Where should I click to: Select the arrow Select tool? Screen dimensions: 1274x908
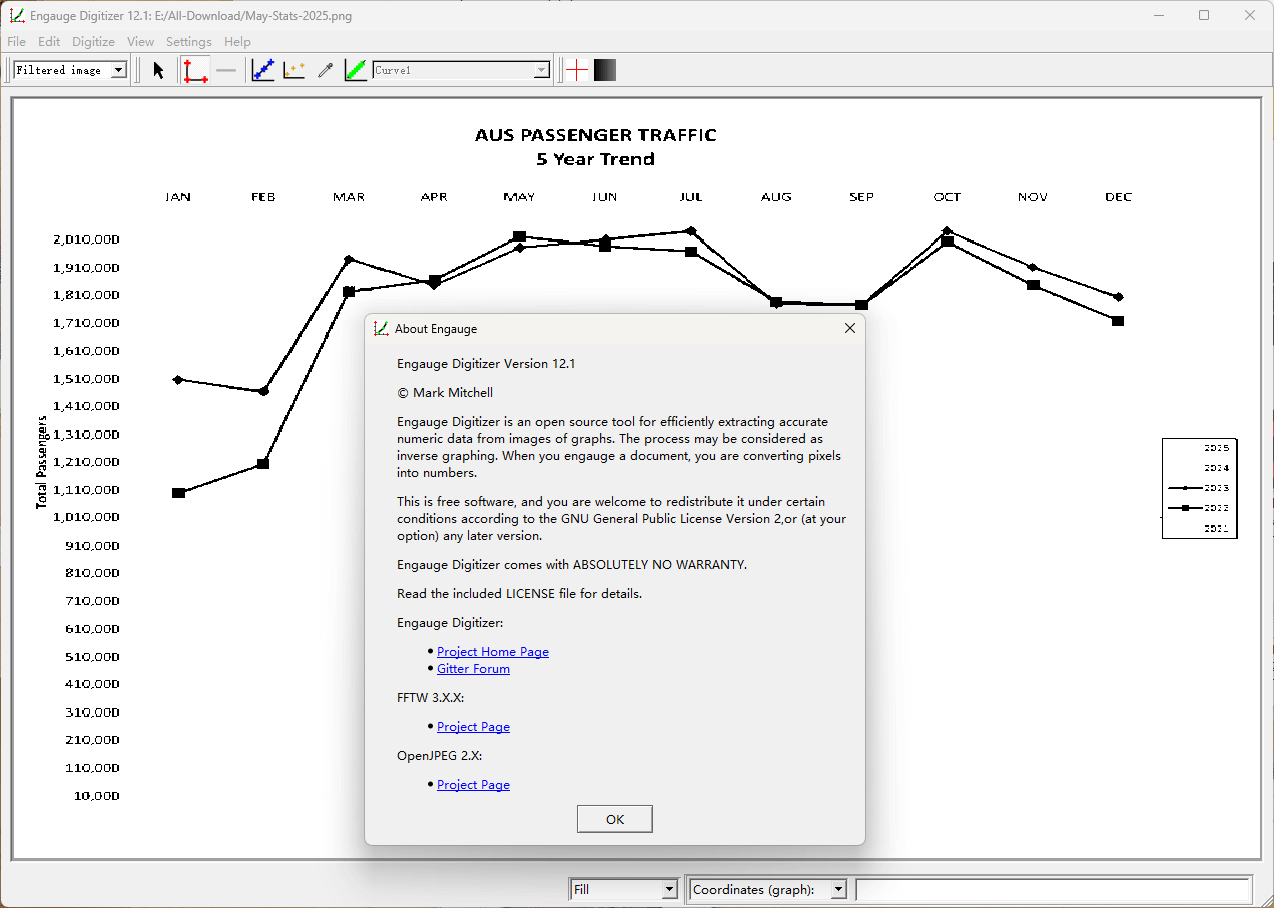(x=156, y=69)
